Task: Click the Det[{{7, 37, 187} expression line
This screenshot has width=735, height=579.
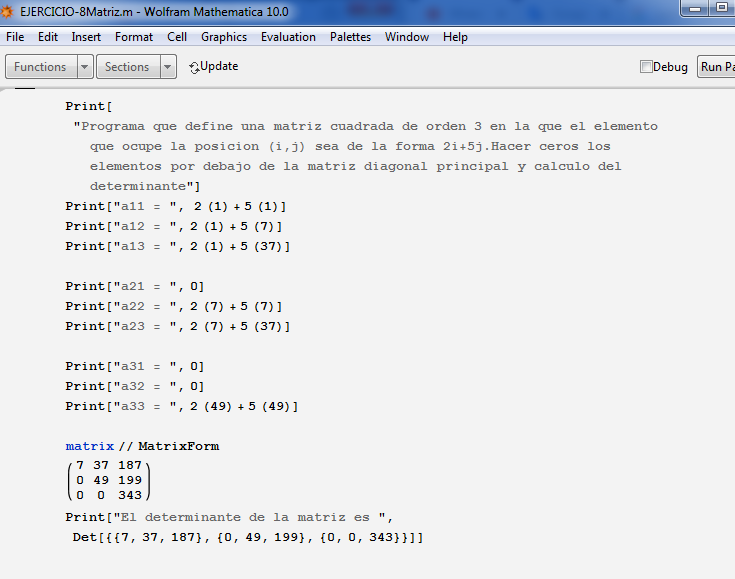Action: pos(248,537)
